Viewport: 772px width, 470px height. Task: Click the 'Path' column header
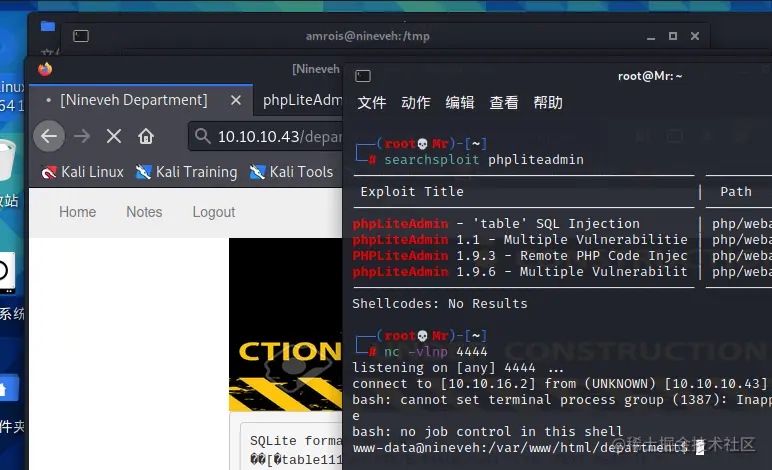(x=736, y=191)
